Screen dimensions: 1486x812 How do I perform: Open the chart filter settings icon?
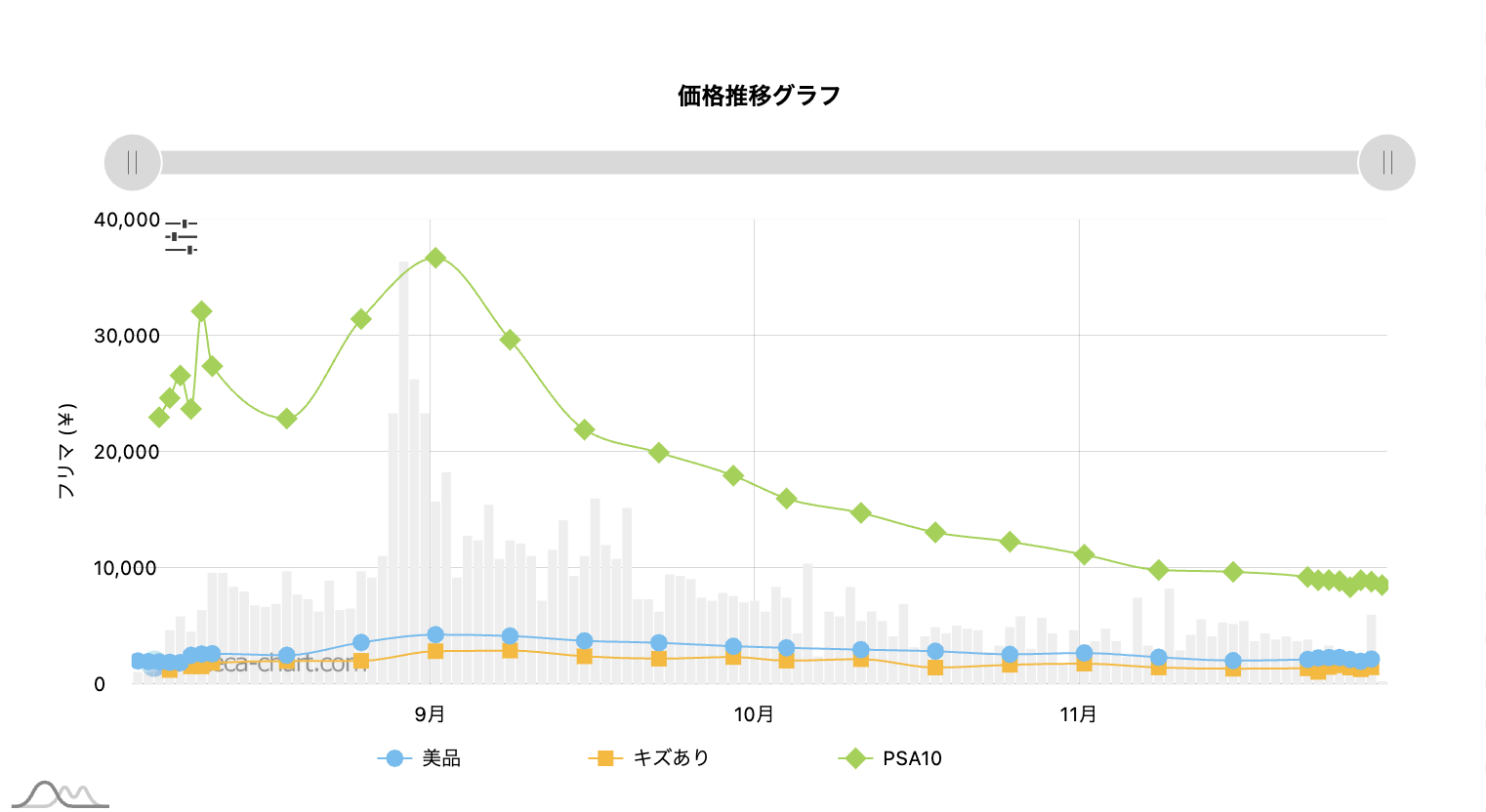click(182, 237)
